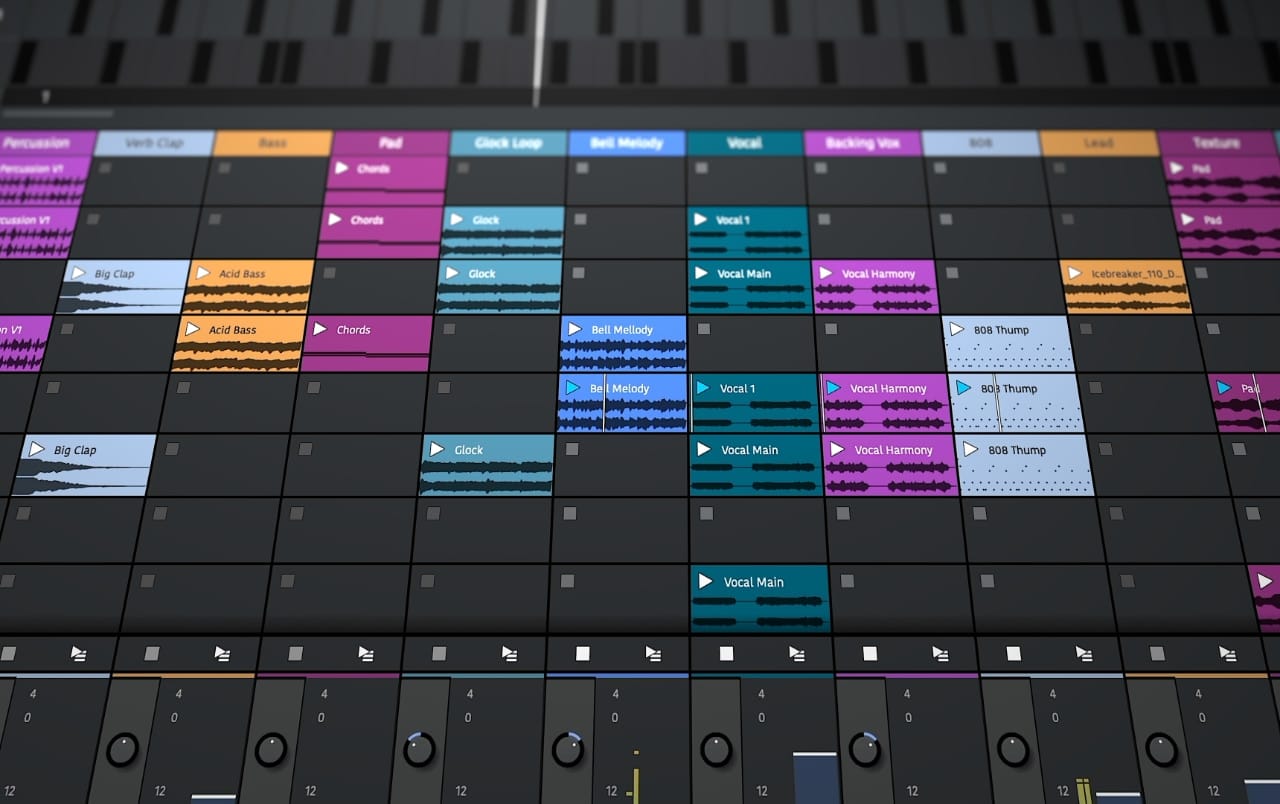
Task: Play Vocal Main clip in bottom row
Action: pyautogui.click(x=705, y=581)
